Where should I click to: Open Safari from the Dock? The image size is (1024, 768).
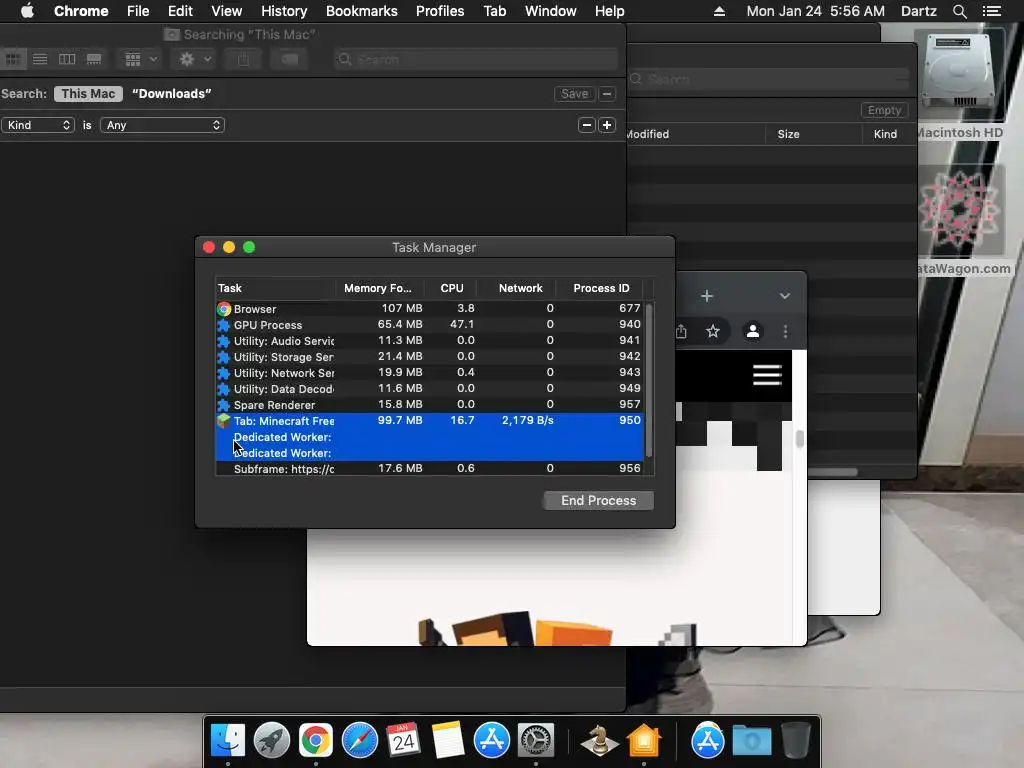click(x=360, y=740)
